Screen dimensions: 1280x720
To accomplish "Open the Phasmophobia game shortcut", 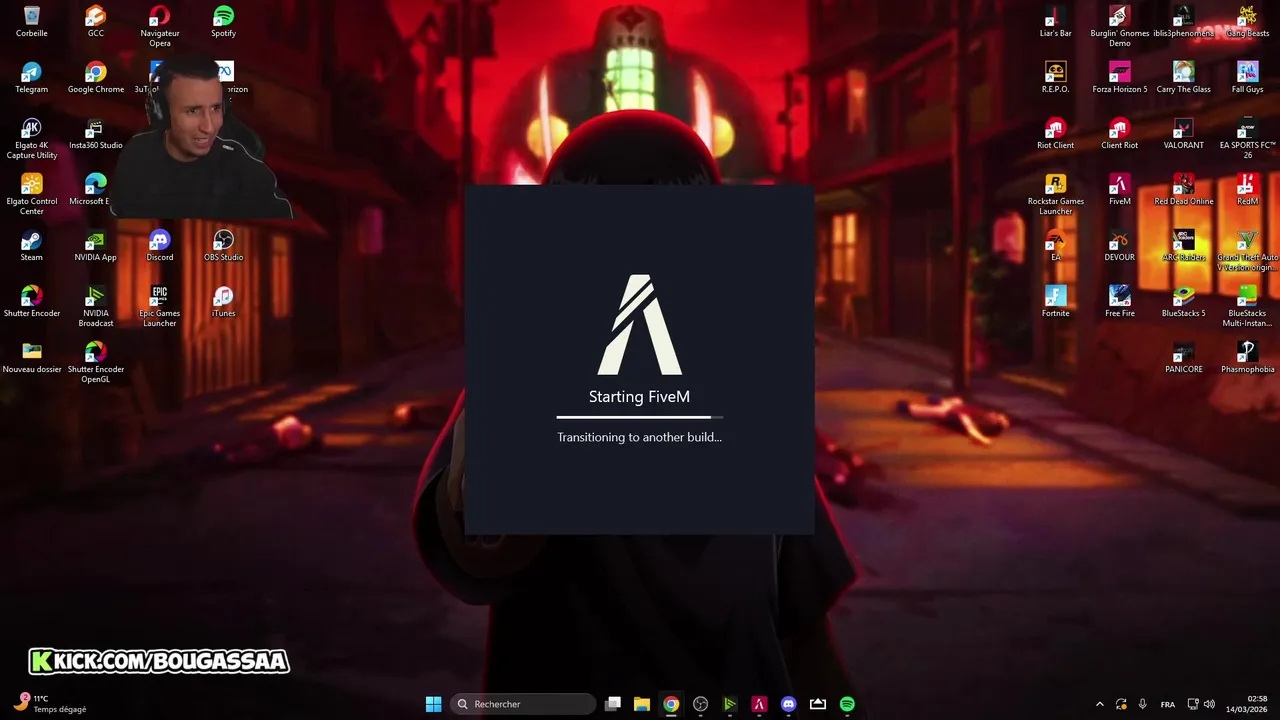I will [x=1248, y=358].
